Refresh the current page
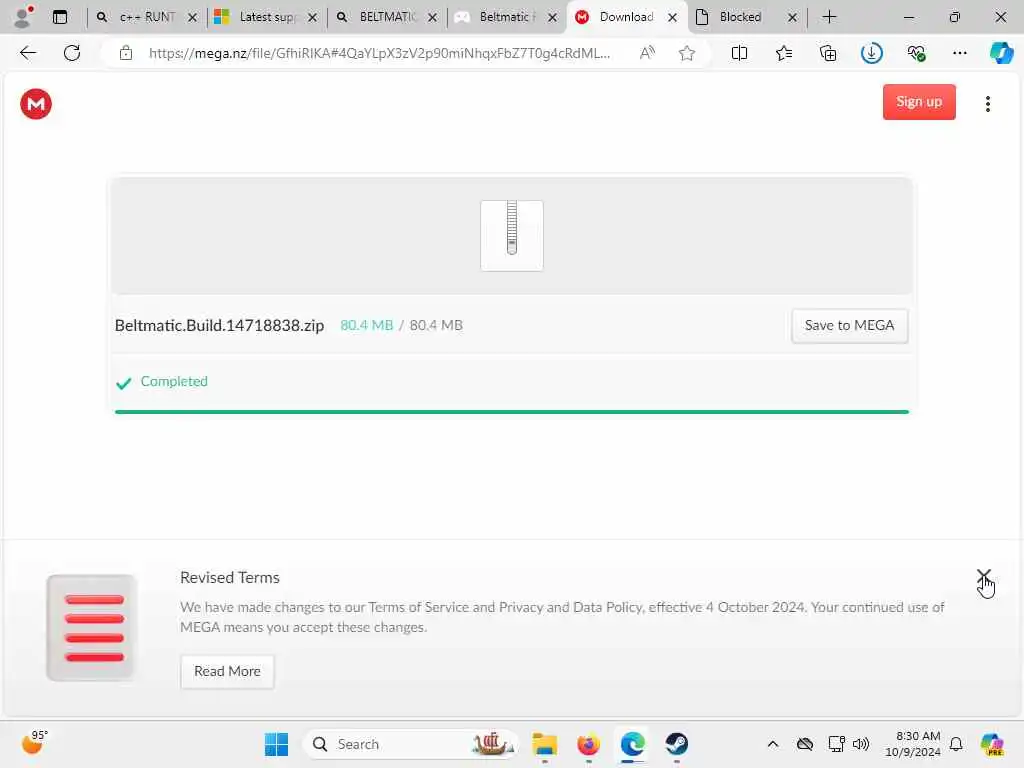This screenshot has width=1024, height=768. point(72,53)
